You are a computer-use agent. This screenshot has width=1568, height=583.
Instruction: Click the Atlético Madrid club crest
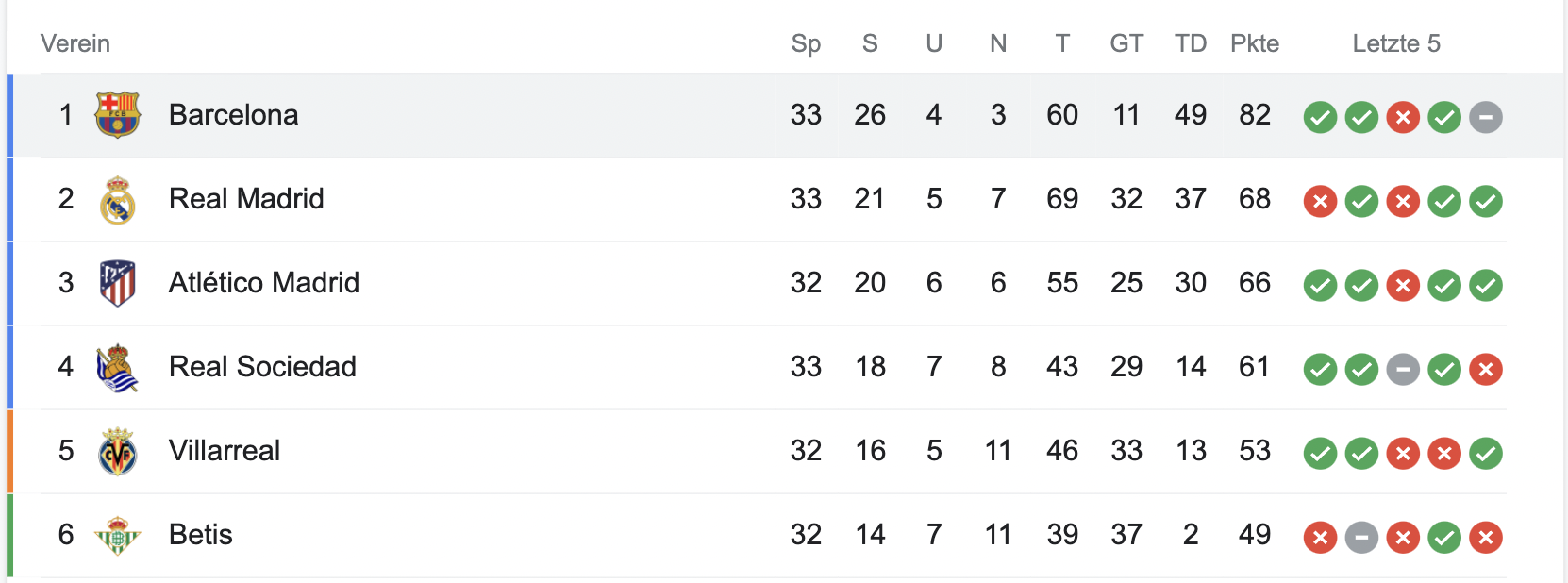118,283
